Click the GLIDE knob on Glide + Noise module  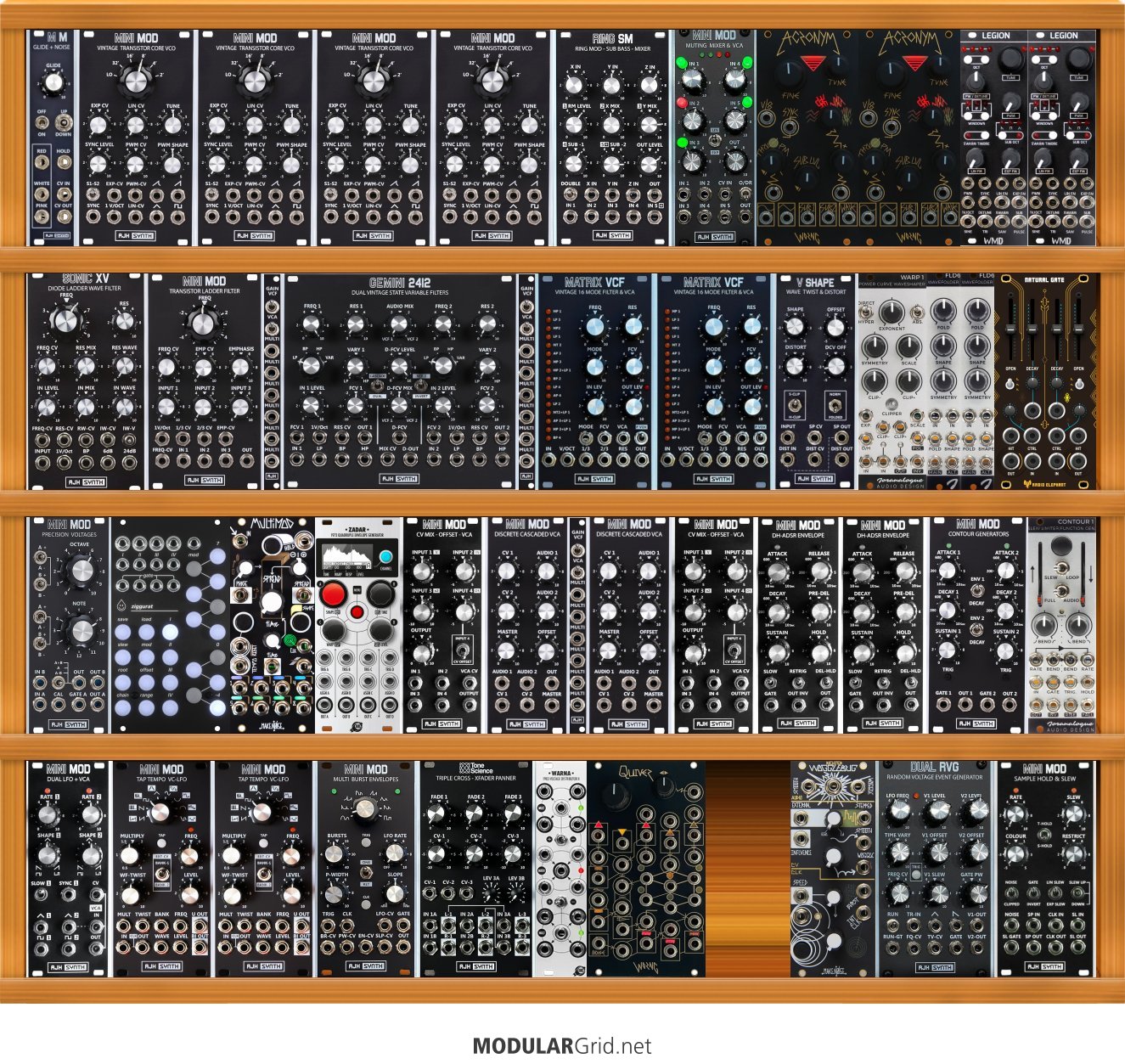[x=53, y=83]
